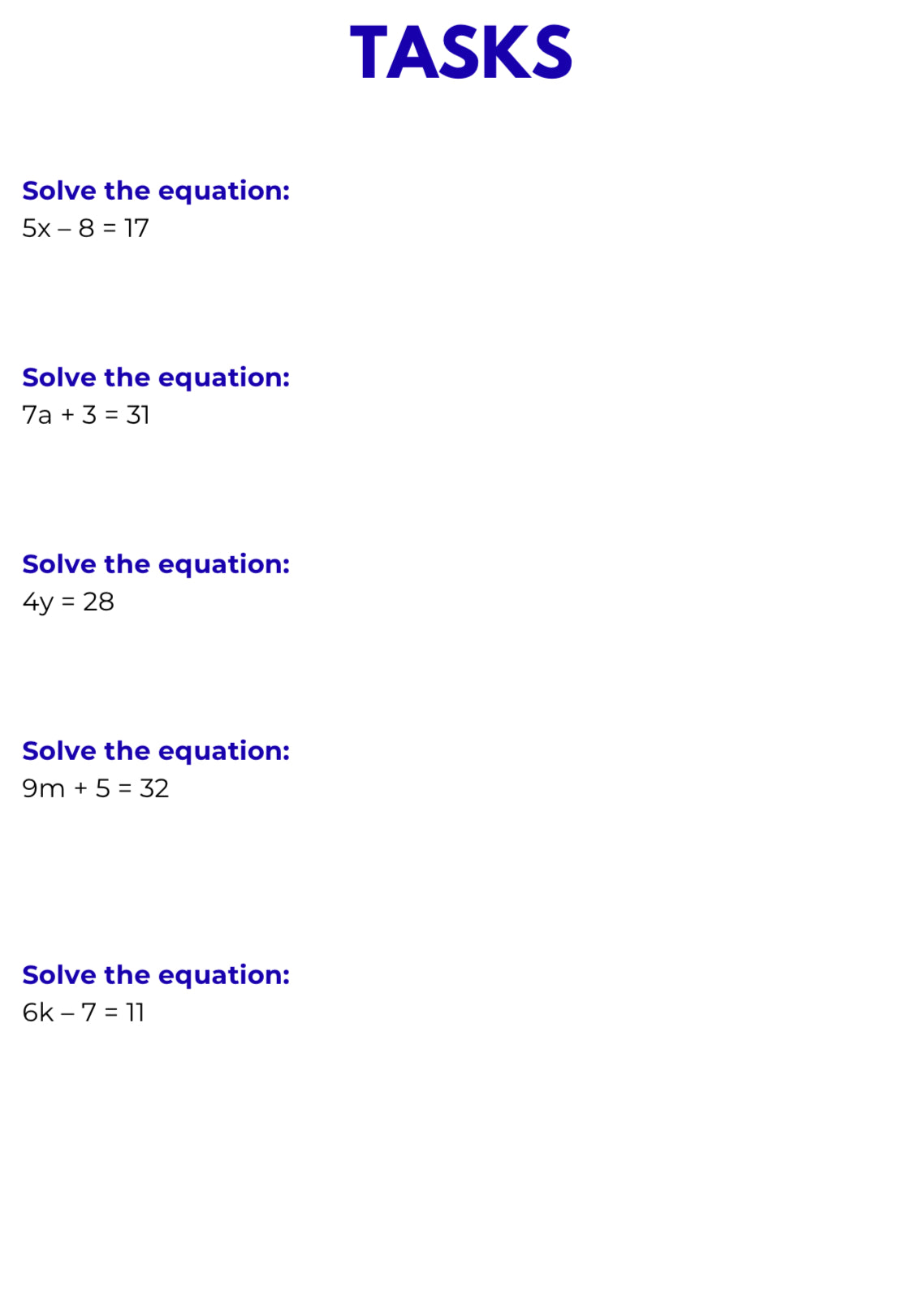Click the number 31 in the second equation
This screenshot has height=1295, width=924.
click(138, 415)
